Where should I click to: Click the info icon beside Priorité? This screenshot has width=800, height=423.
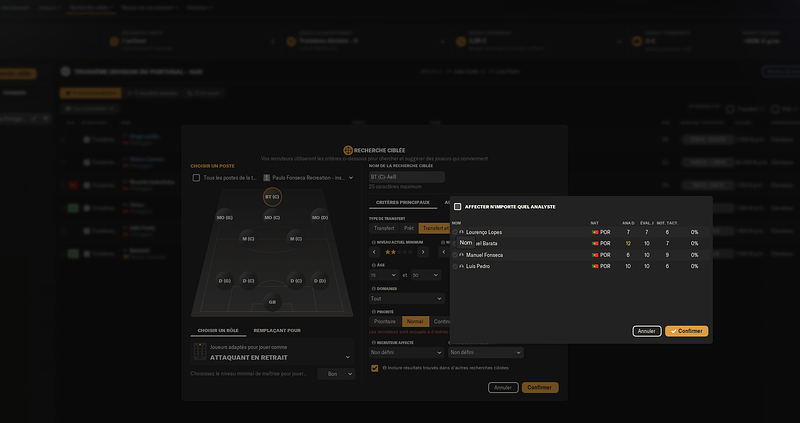(x=373, y=312)
